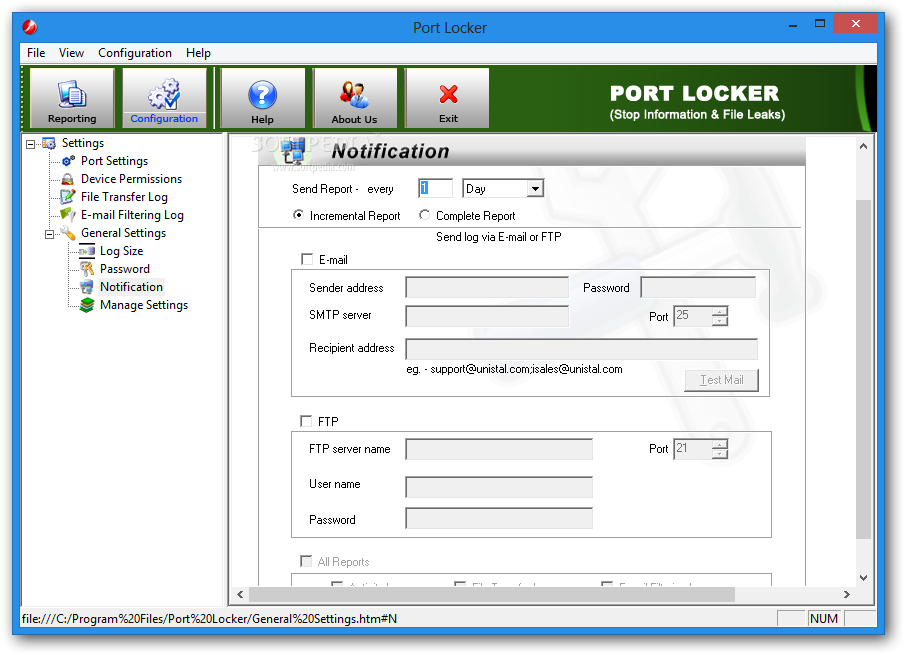
Task: Click the horizontal scrollbar thumb
Action: click(x=492, y=594)
